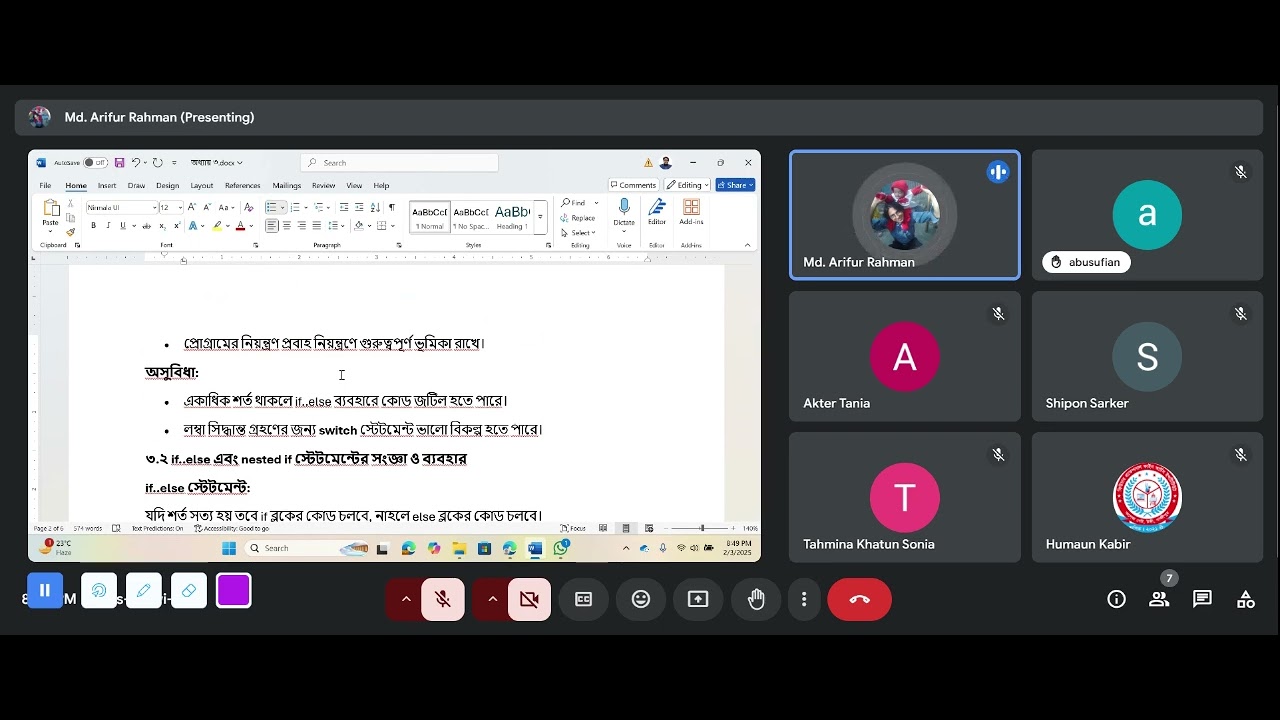Open the Editing mode dropdown

click(x=688, y=185)
